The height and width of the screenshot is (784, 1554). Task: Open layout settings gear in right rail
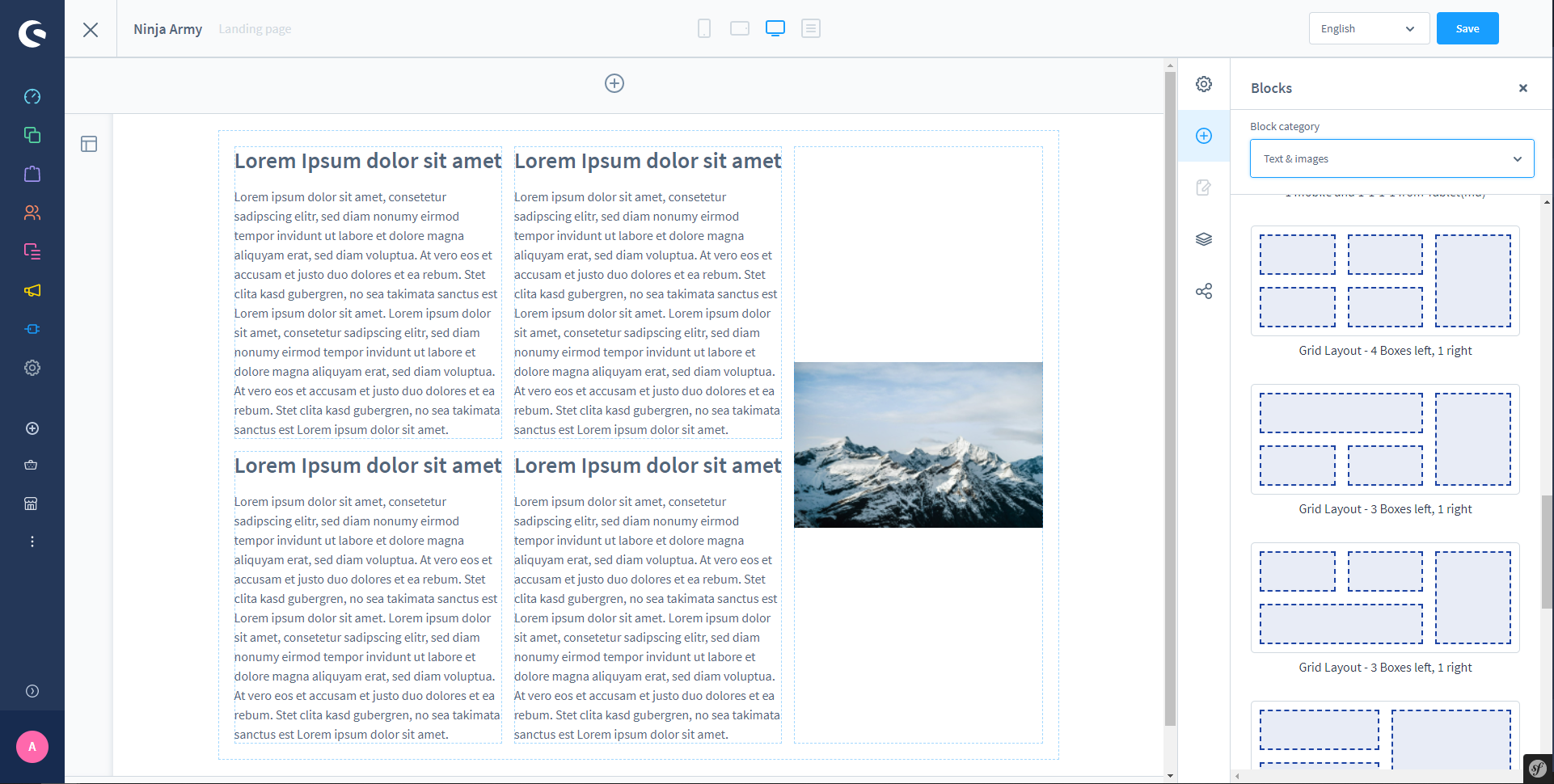[1204, 84]
